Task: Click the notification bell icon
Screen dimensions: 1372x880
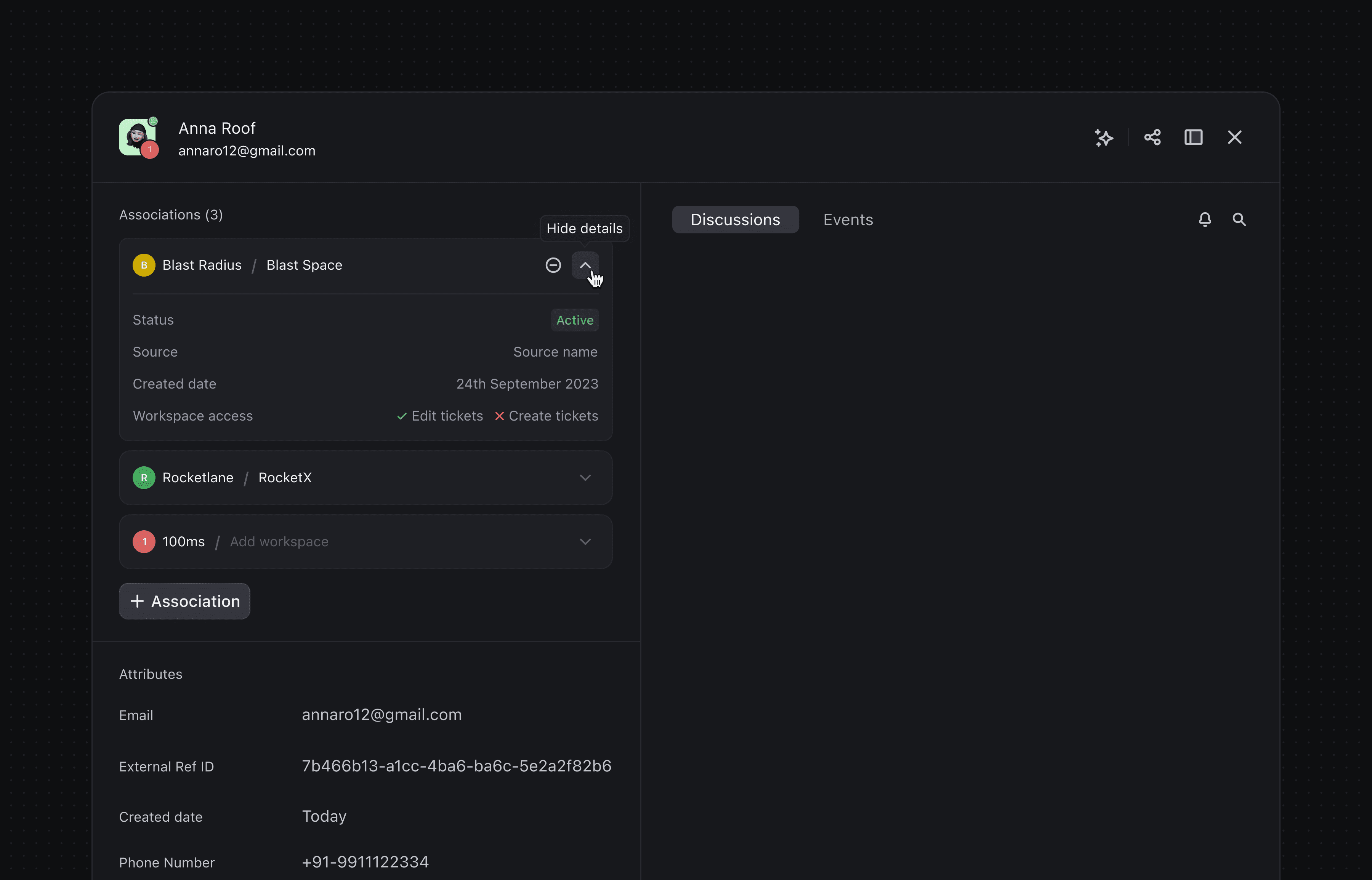Action: [1204, 219]
